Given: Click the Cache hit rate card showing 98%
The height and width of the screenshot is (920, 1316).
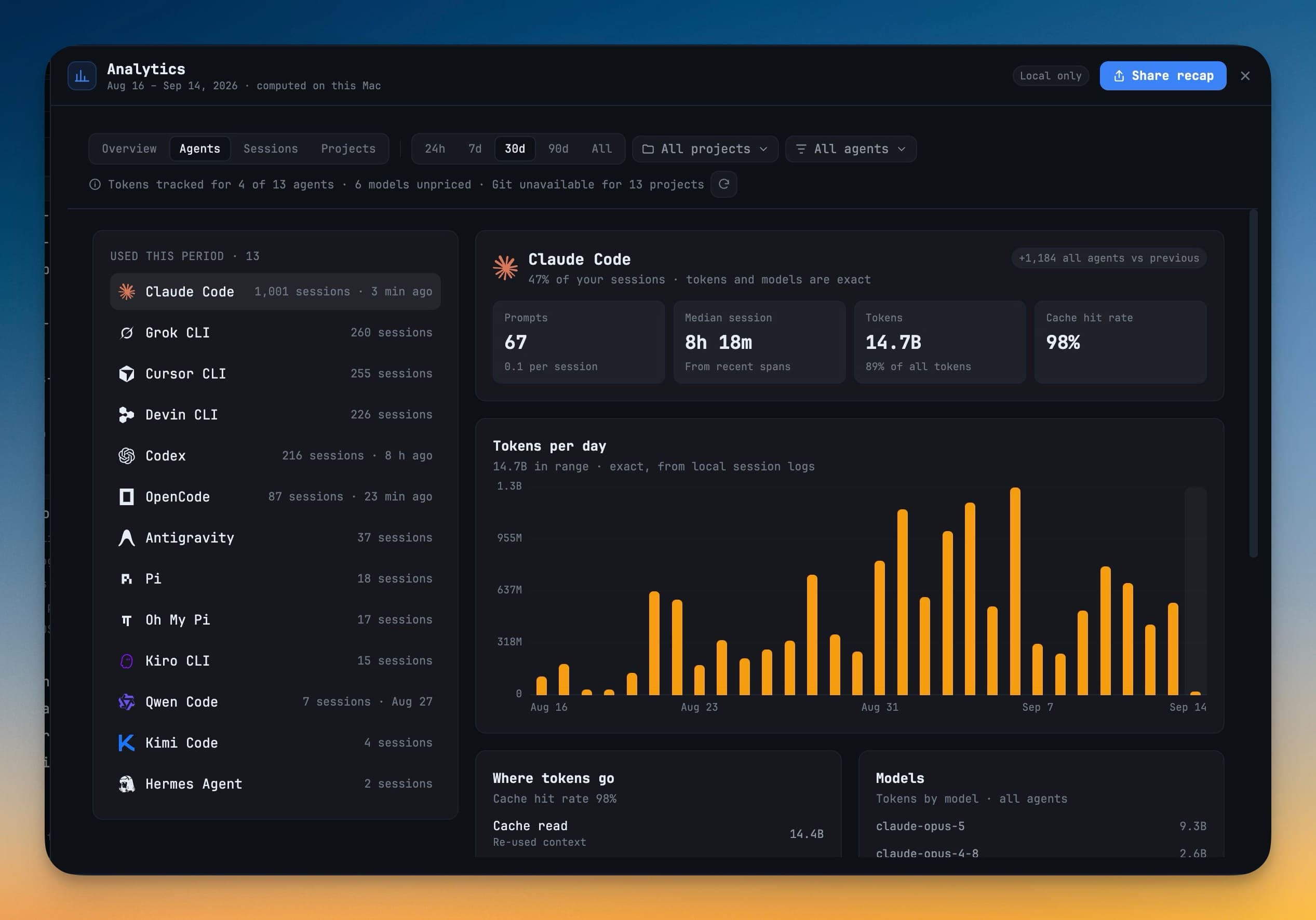Looking at the screenshot, I should [x=1121, y=342].
